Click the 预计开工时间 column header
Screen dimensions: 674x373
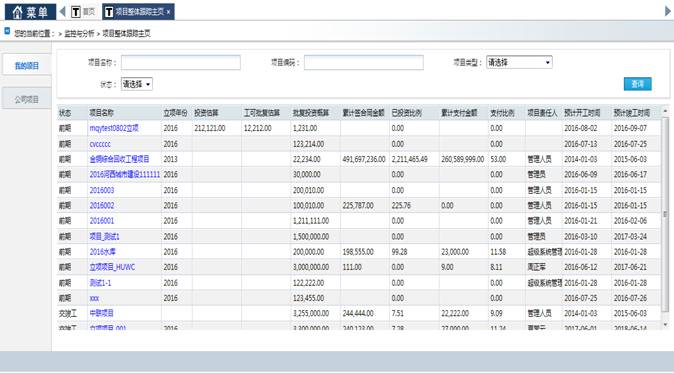(582, 113)
